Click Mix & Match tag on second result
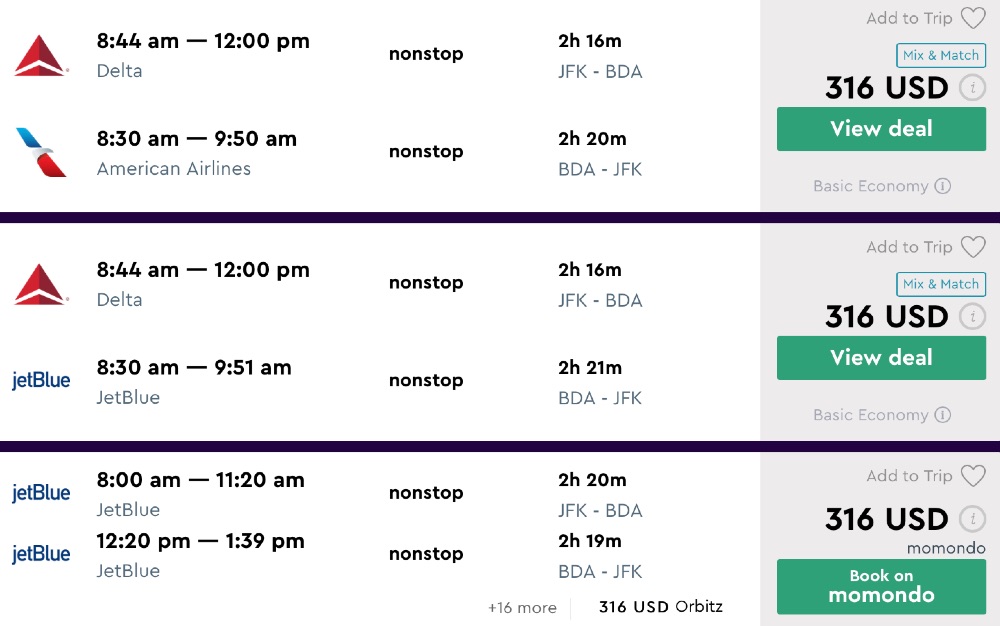Screen dimensions: 1000x626 940,285
